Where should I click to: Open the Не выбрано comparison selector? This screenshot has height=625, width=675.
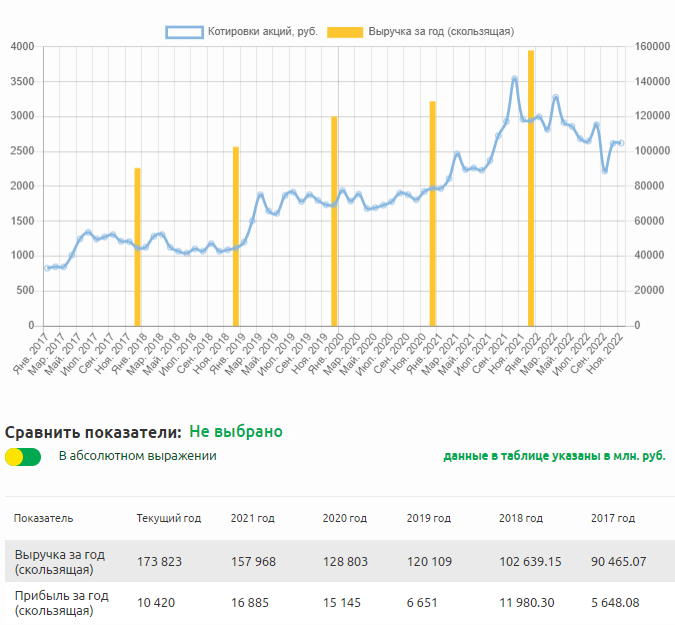point(236,431)
